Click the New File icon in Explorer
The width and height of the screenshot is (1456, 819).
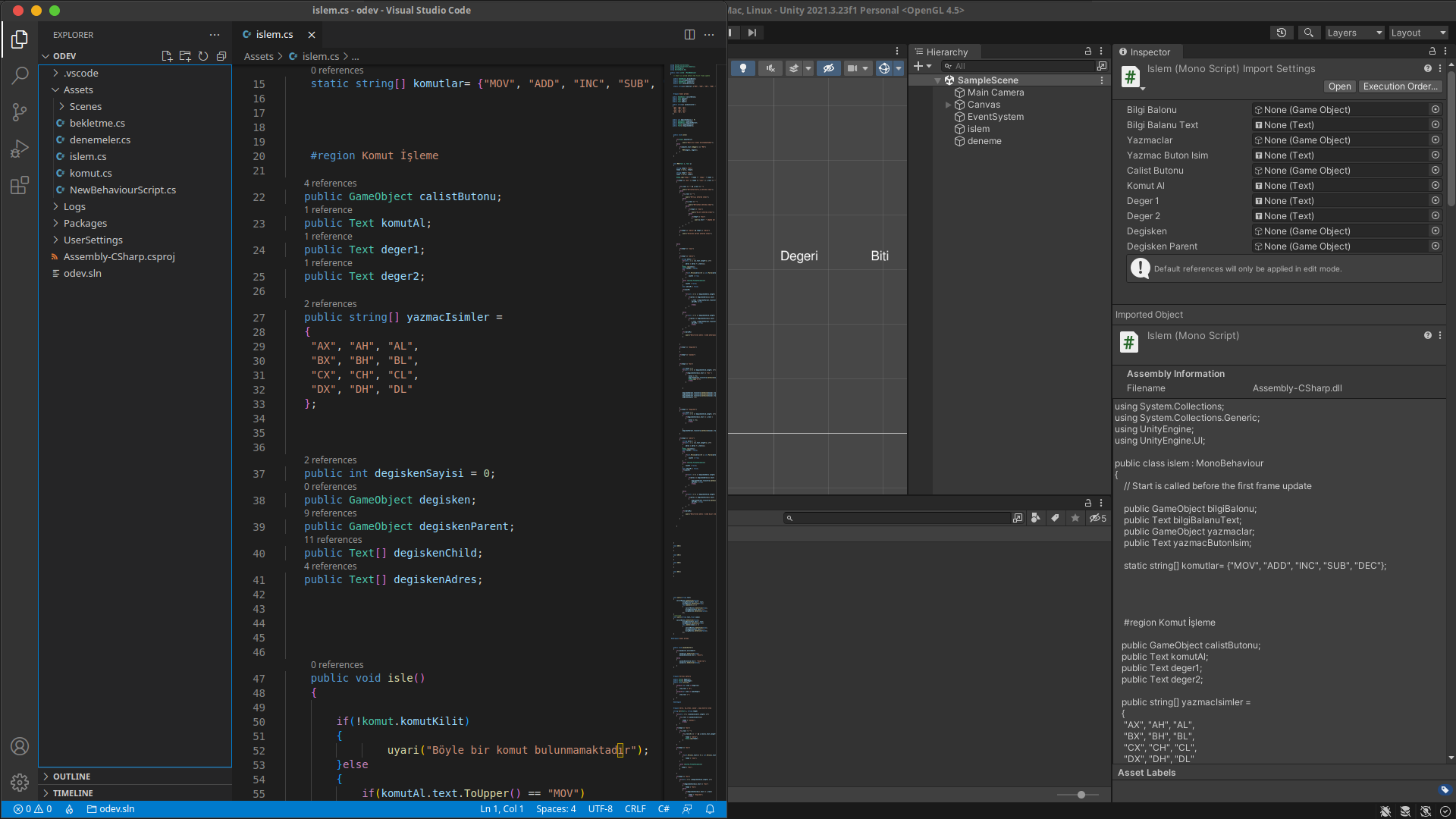[x=167, y=56]
